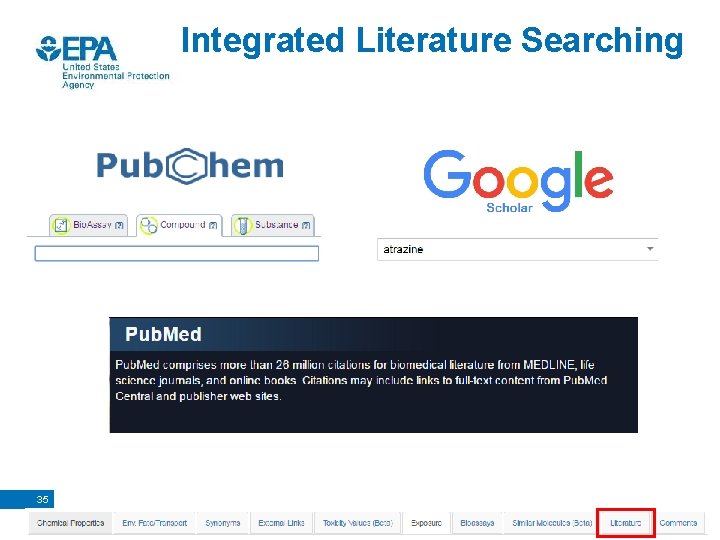Click the text 'PubMed comprises more than 26 million citations'

coord(242,365)
